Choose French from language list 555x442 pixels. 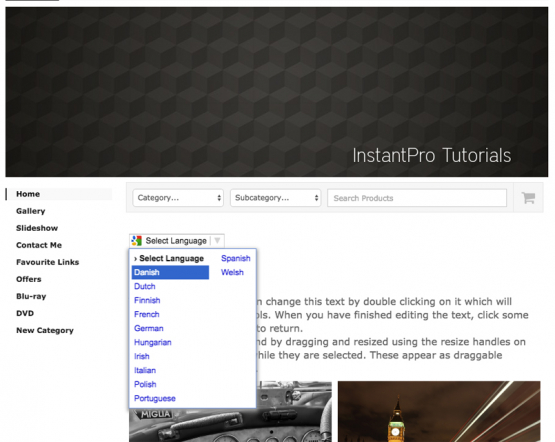[x=147, y=314]
